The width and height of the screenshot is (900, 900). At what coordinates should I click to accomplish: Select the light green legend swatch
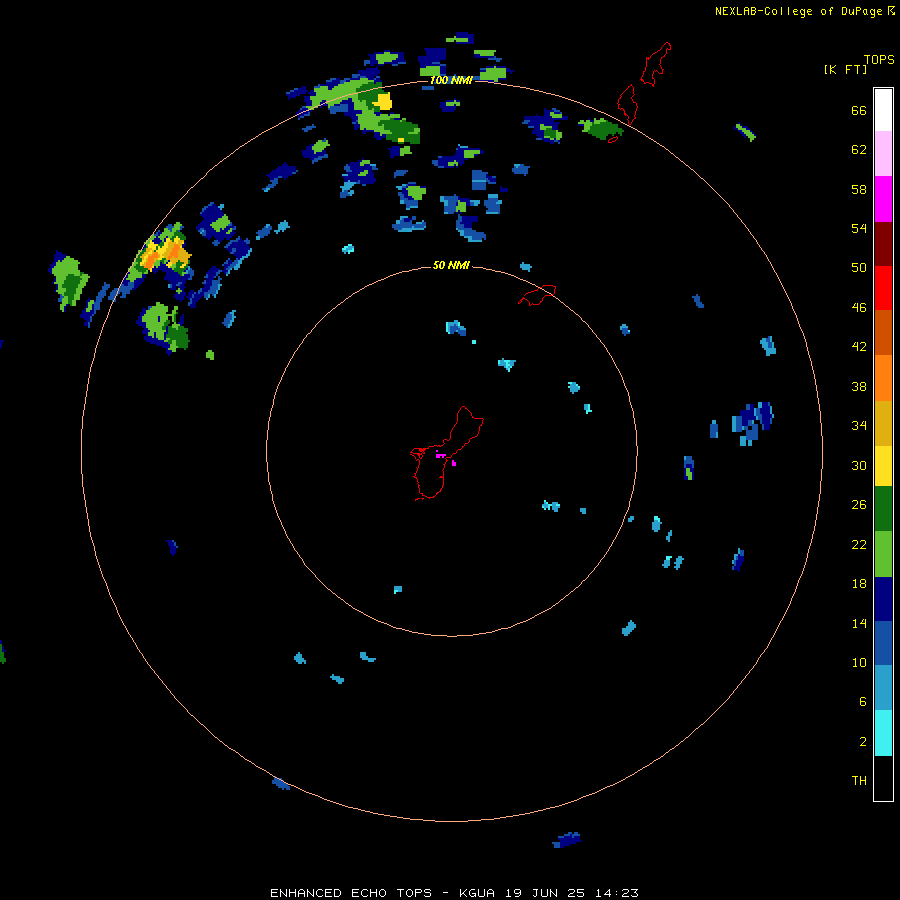(x=883, y=553)
